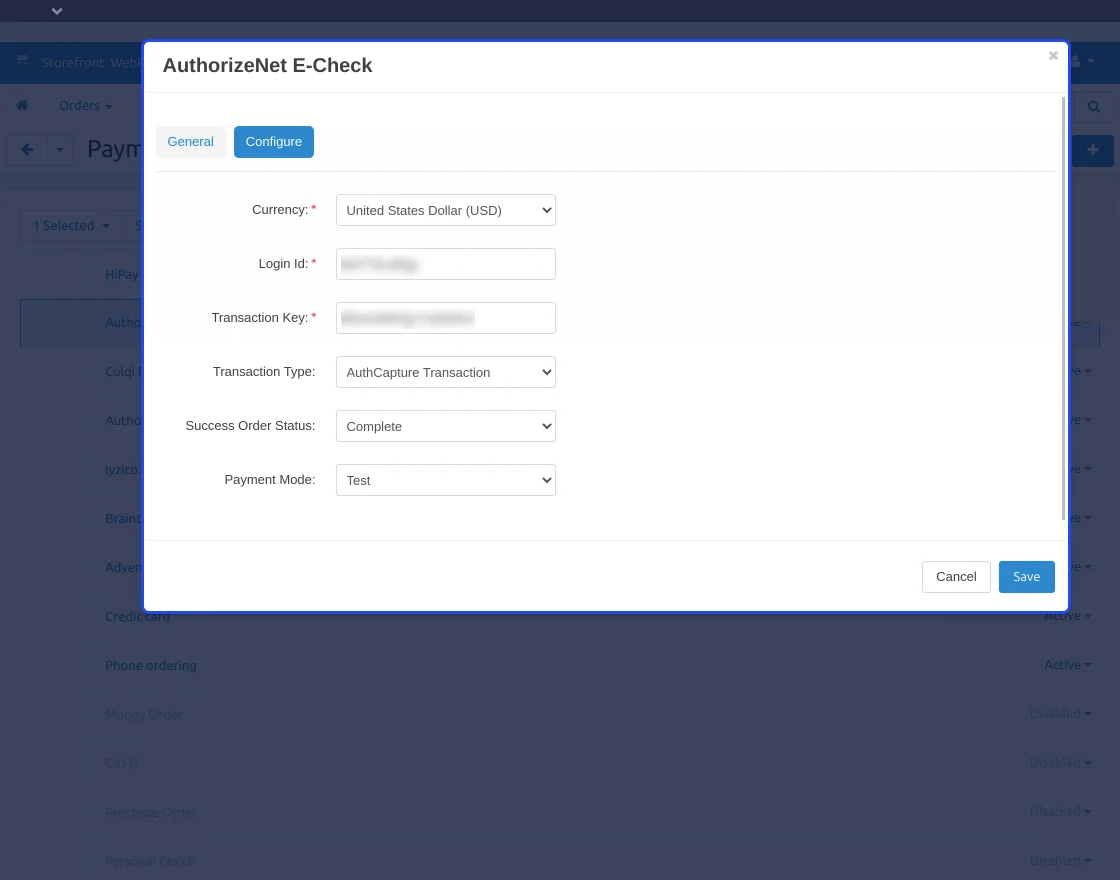Image resolution: width=1120 pixels, height=880 pixels.
Task: Click the storefront cart icon
Action: pyautogui.click(x=22, y=60)
